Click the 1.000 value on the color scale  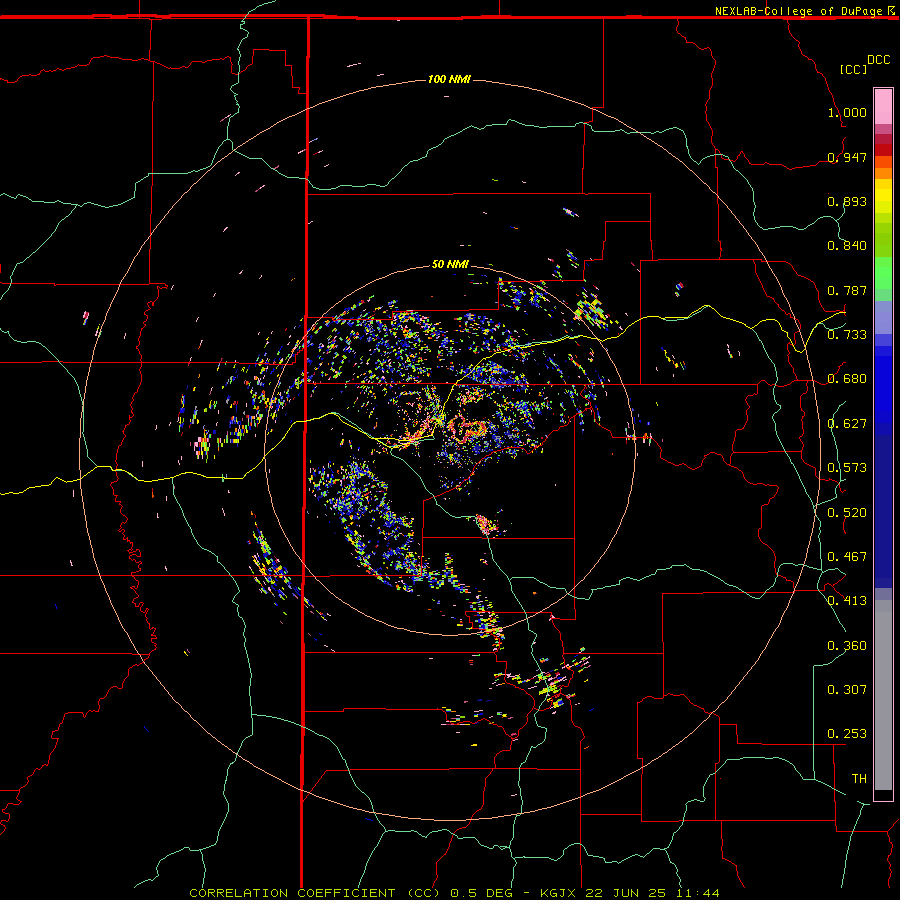point(847,112)
